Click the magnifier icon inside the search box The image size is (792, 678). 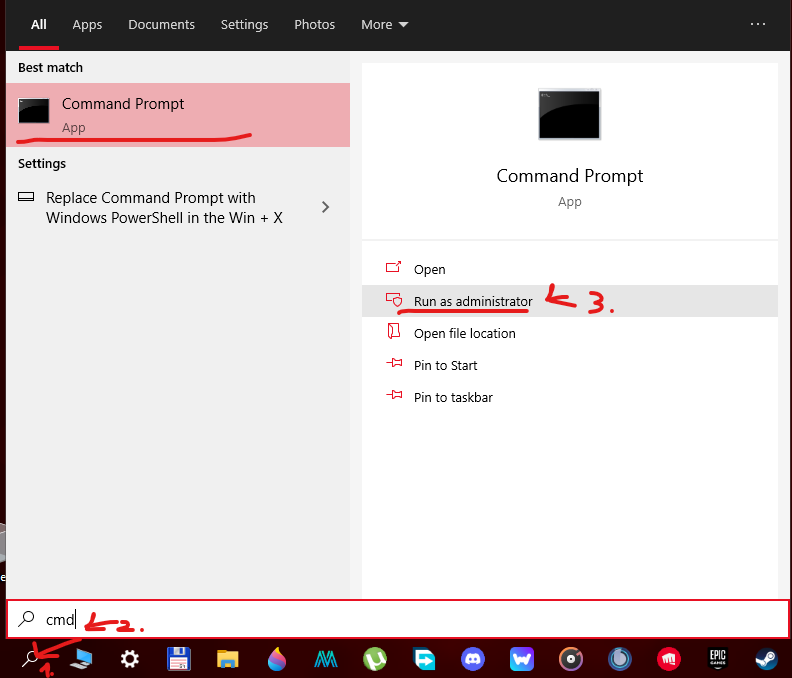pos(26,618)
